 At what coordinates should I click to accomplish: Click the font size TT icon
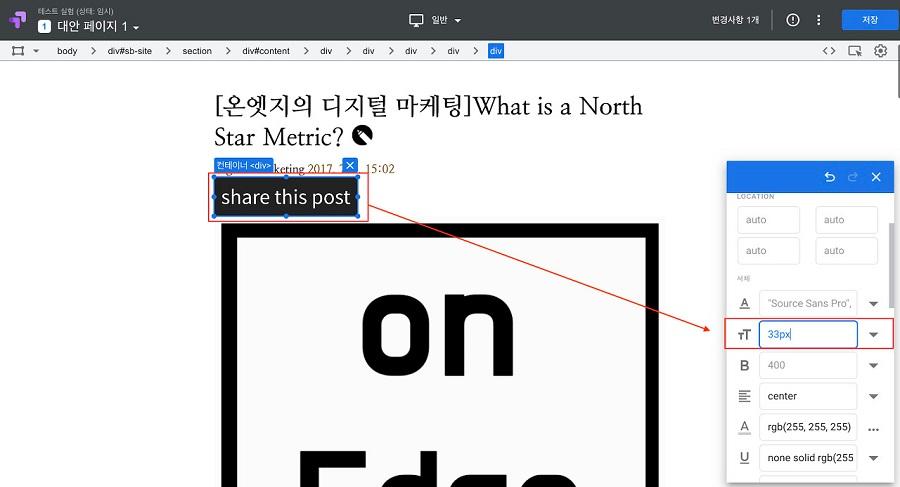744,334
